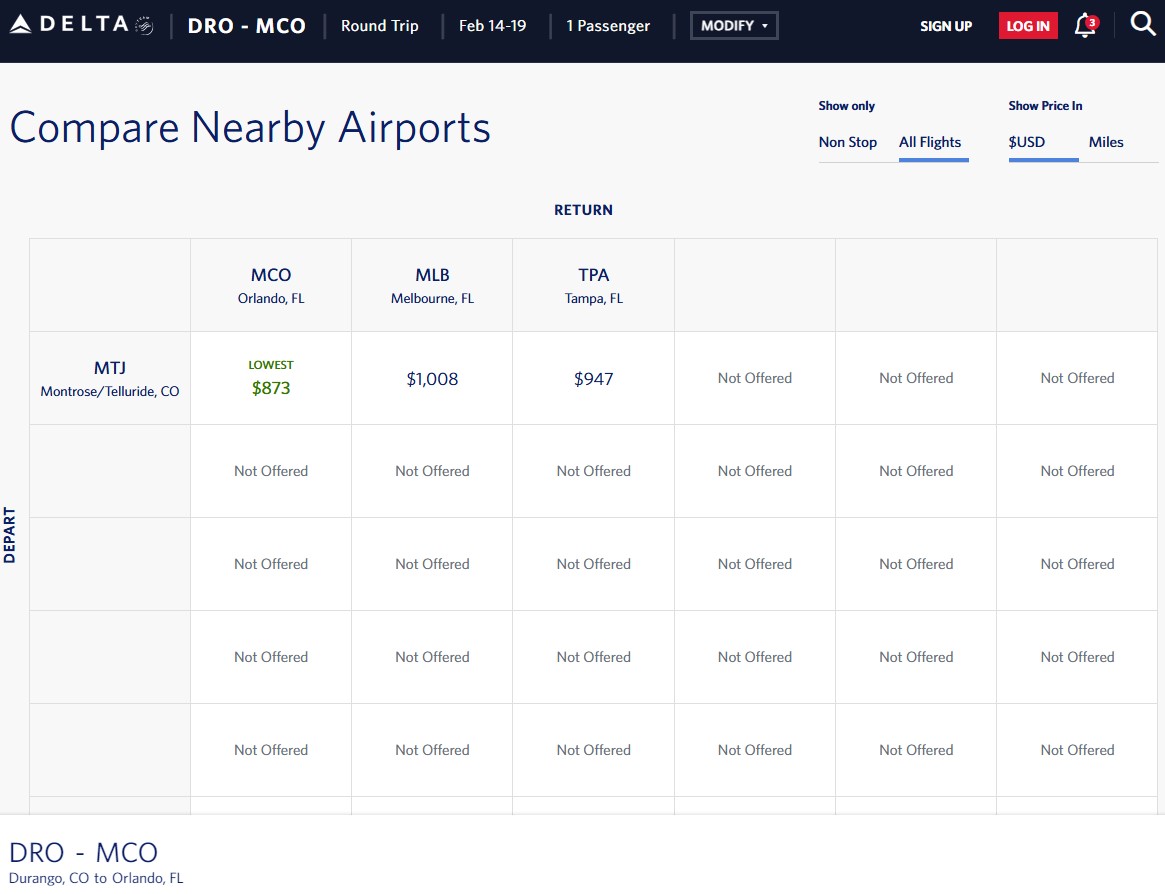The width and height of the screenshot is (1165, 894).
Task: Click the Feb 14-19 dates in header
Action: point(493,26)
